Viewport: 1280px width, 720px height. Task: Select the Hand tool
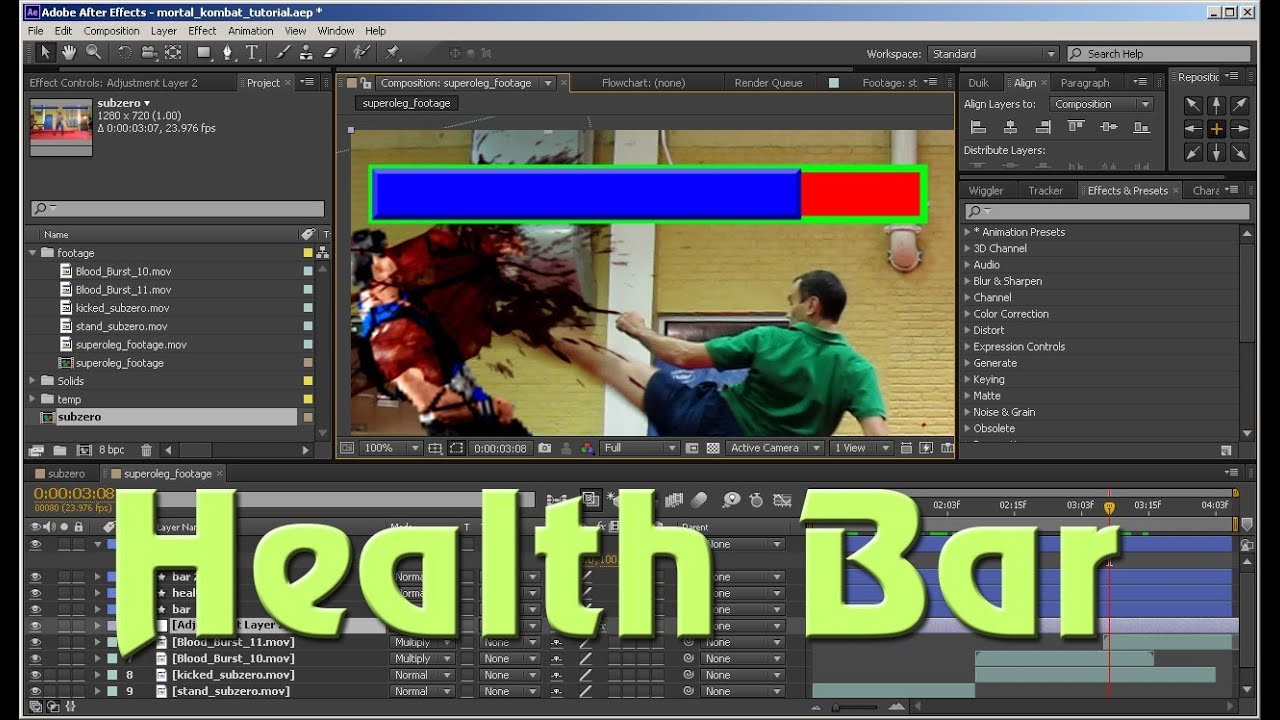click(69, 53)
